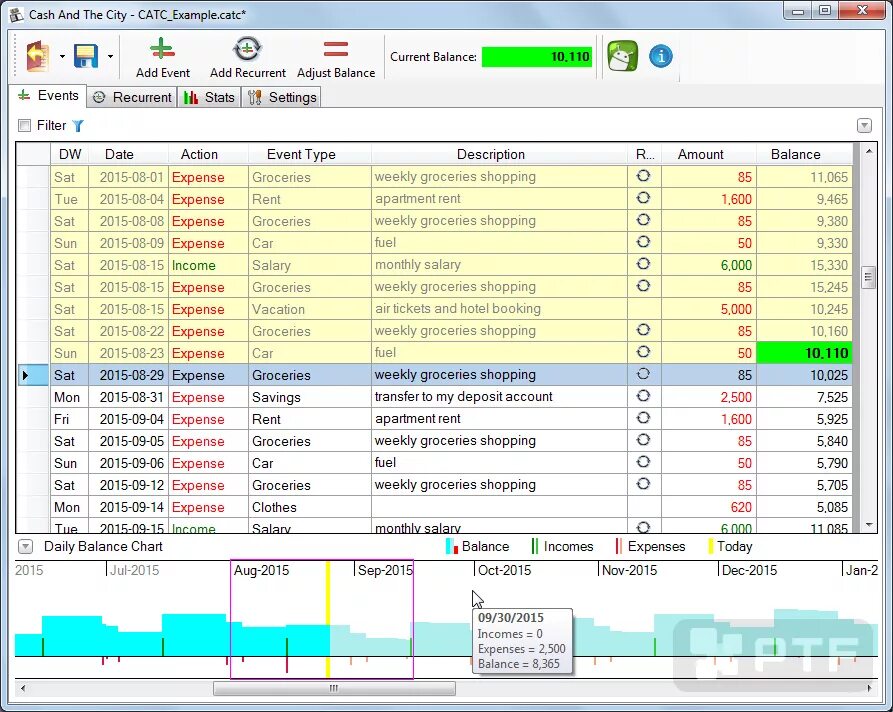
Task: Click the Balance legend color marker
Action: click(x=452, y=546)
